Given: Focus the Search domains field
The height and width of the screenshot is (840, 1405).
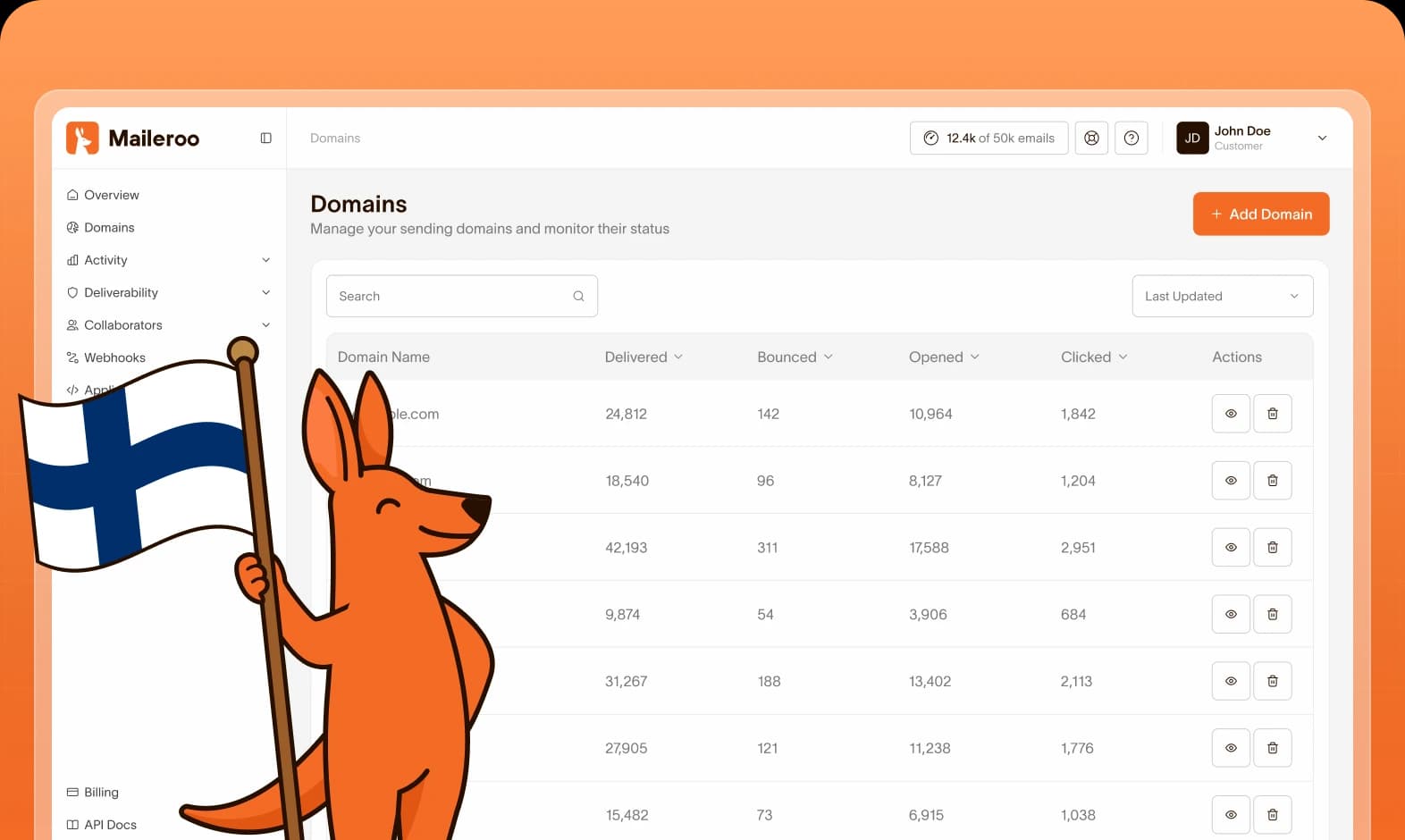Looking at the screenshot, I should (462, 296).
